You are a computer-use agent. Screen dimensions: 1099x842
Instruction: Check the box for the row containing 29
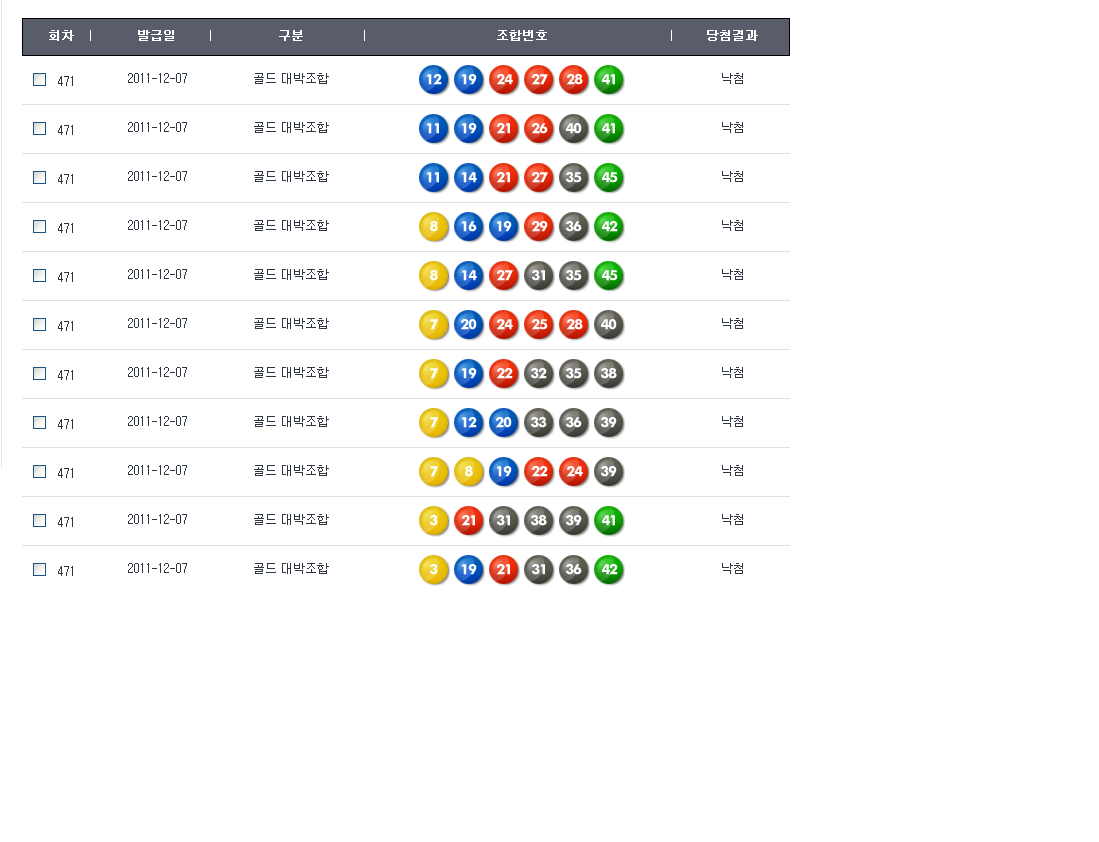40,227
